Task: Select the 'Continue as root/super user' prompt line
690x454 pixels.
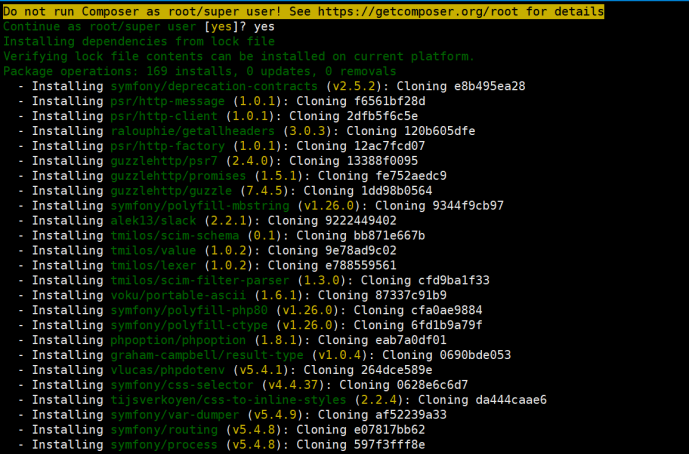Action: click(139, 26)
